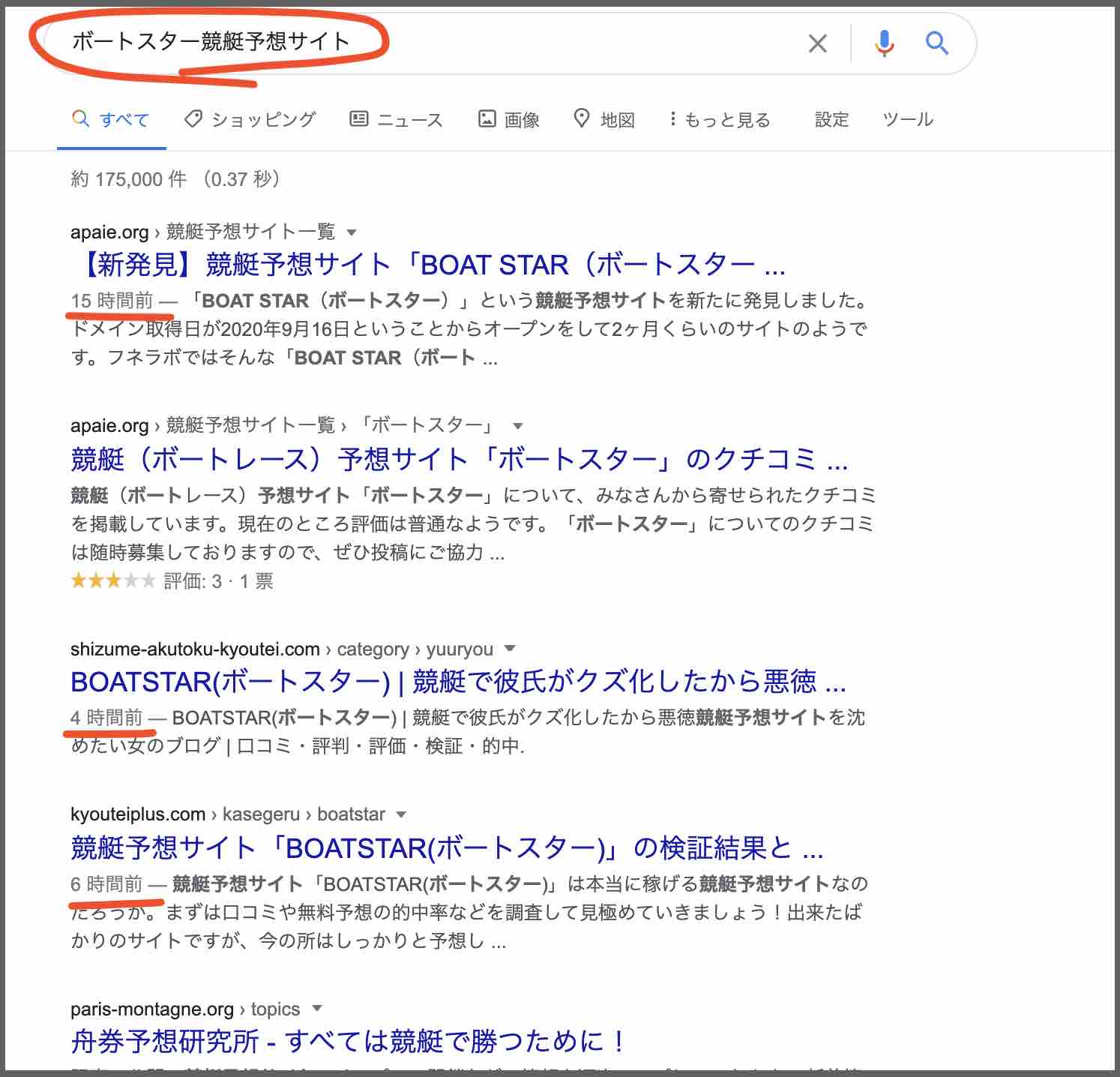Click the magnifier icon on the すべて tab

click(81, 118)
